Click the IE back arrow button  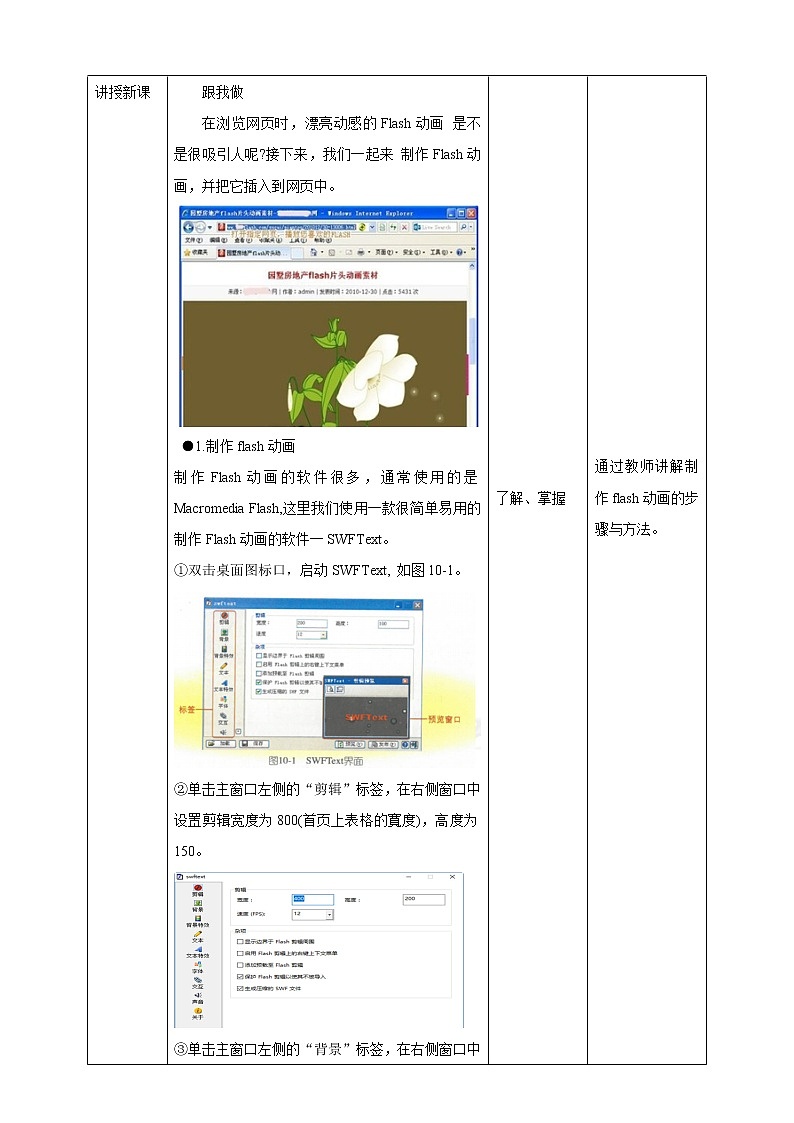(188, 227)
